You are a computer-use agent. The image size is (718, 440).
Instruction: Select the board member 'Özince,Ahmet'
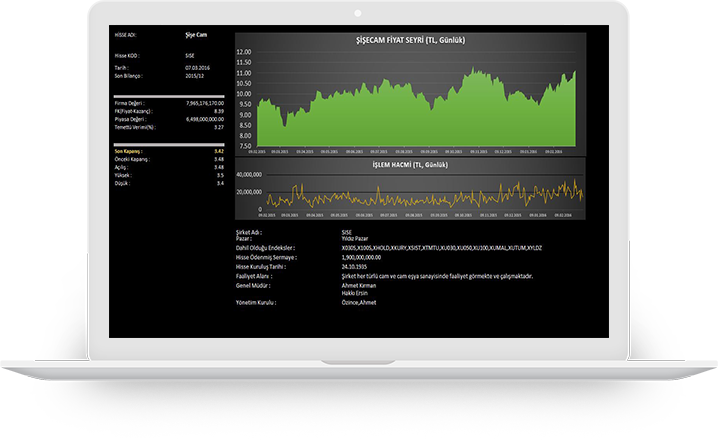(x=359, y=303)
